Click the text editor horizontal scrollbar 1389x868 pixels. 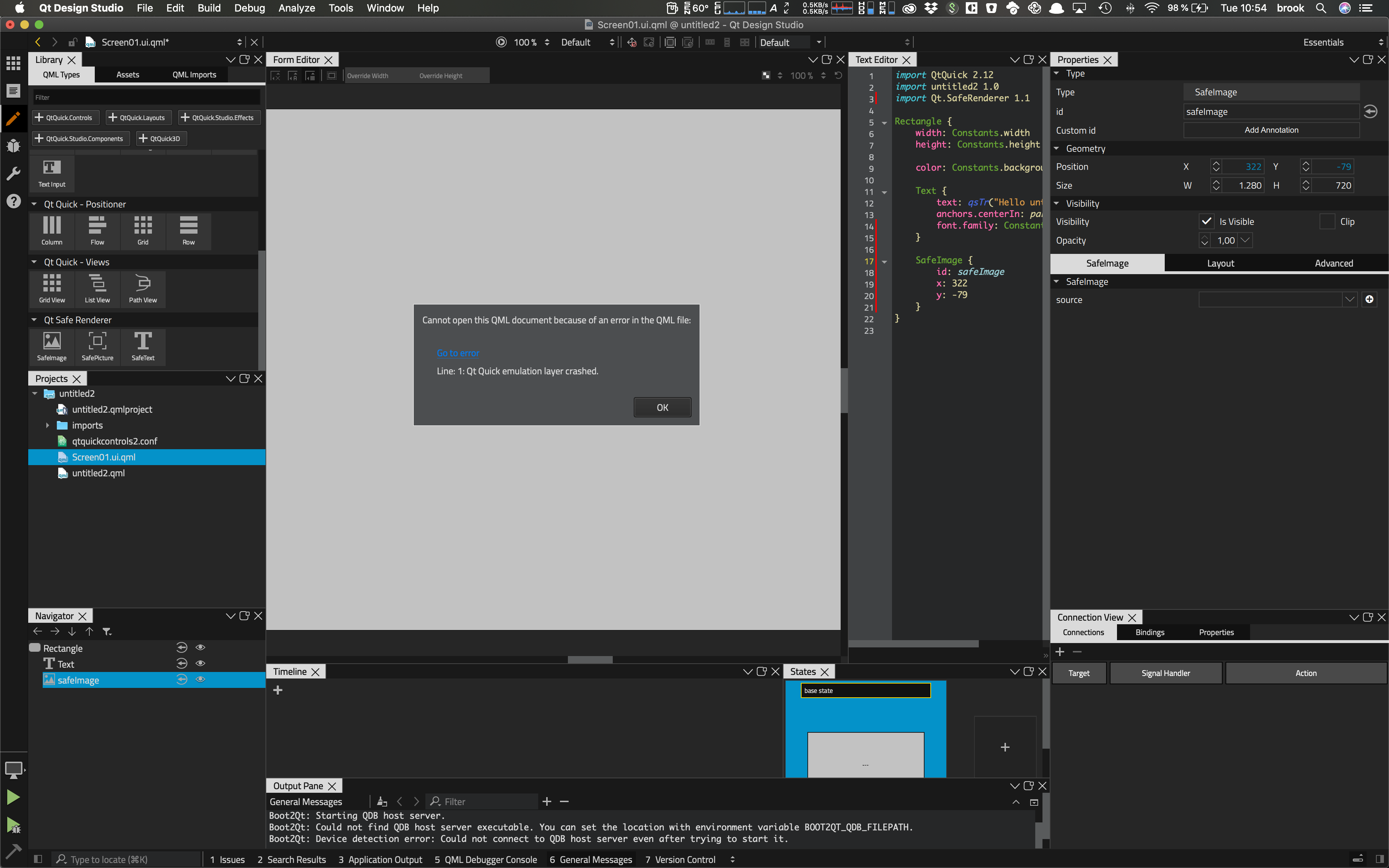point(914,643)
